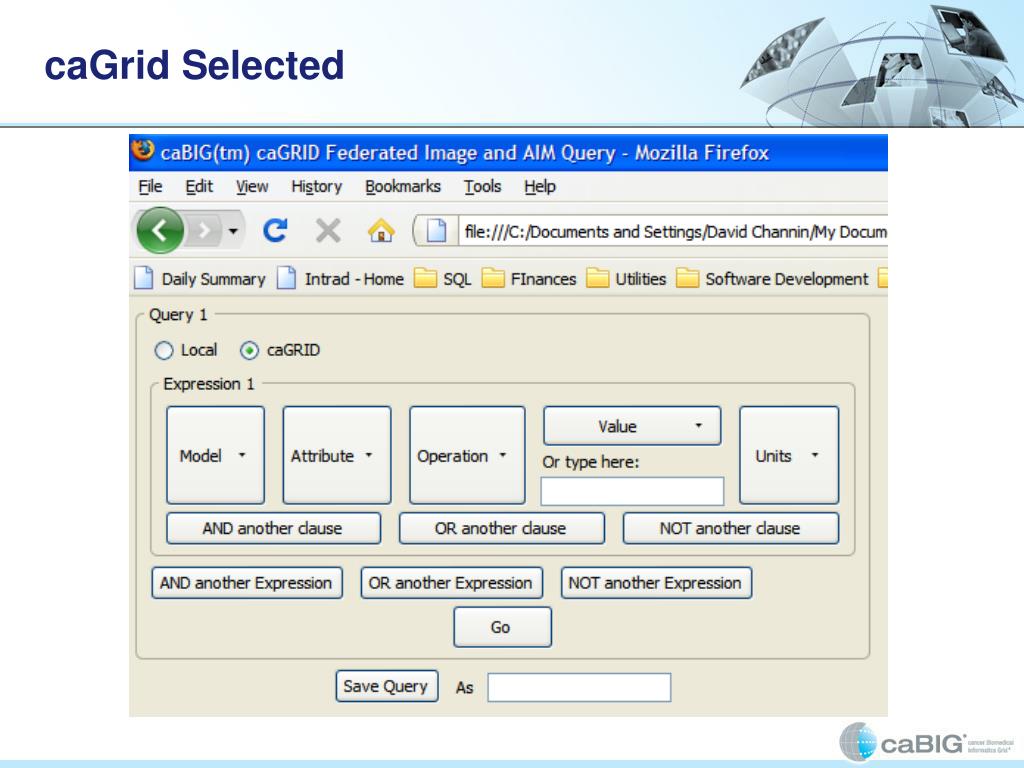
Task: Go to the Home page via house icon
Action: coord(381,231)
